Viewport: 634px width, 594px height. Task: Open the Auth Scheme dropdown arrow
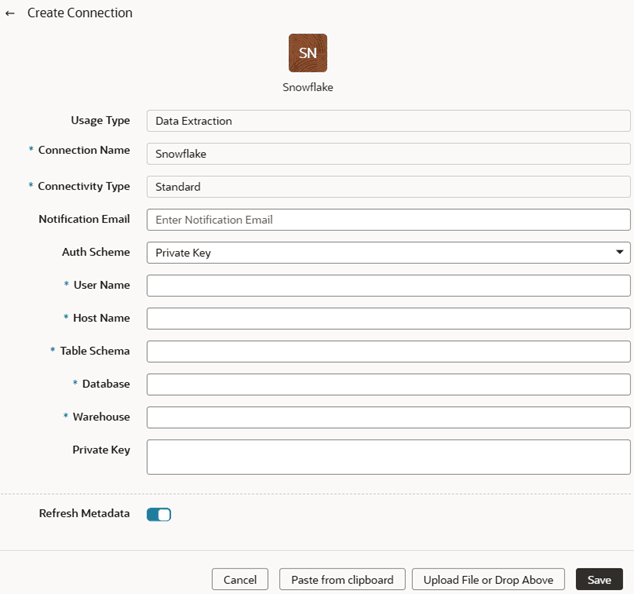620,253
